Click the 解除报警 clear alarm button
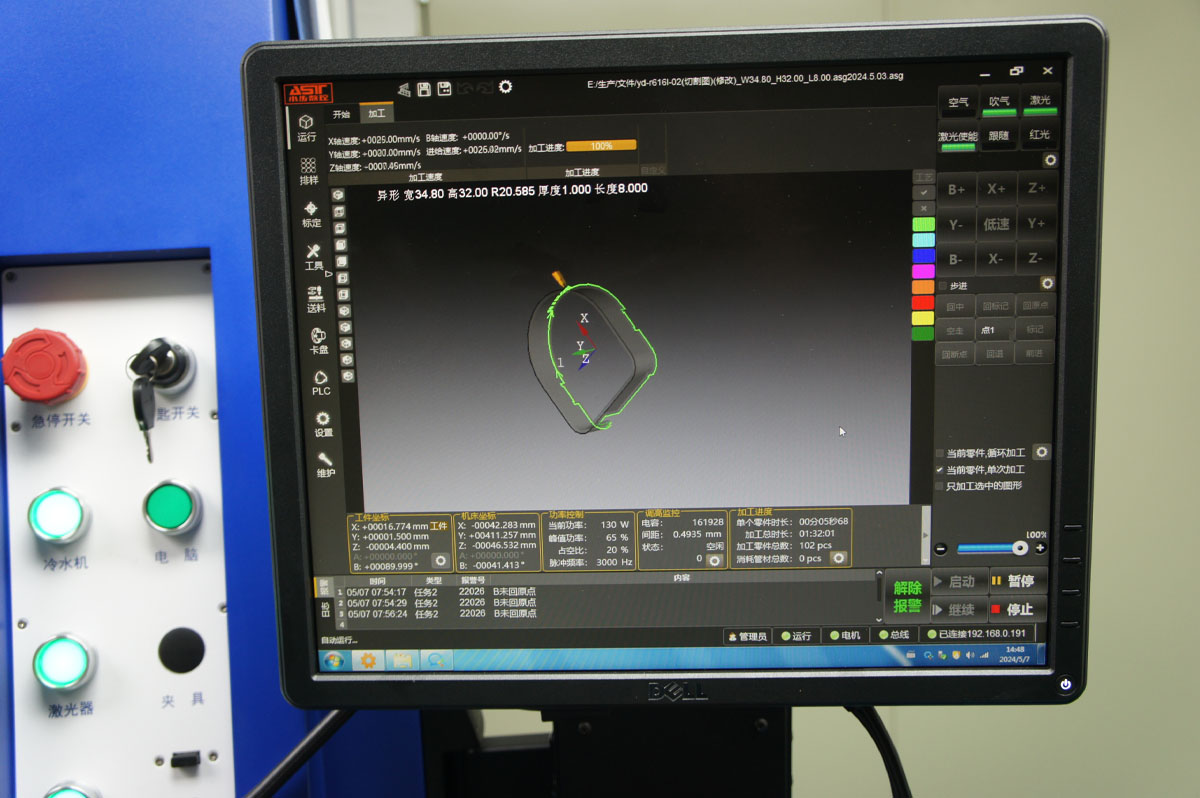 pyautogui.click(x=907, y=596)
